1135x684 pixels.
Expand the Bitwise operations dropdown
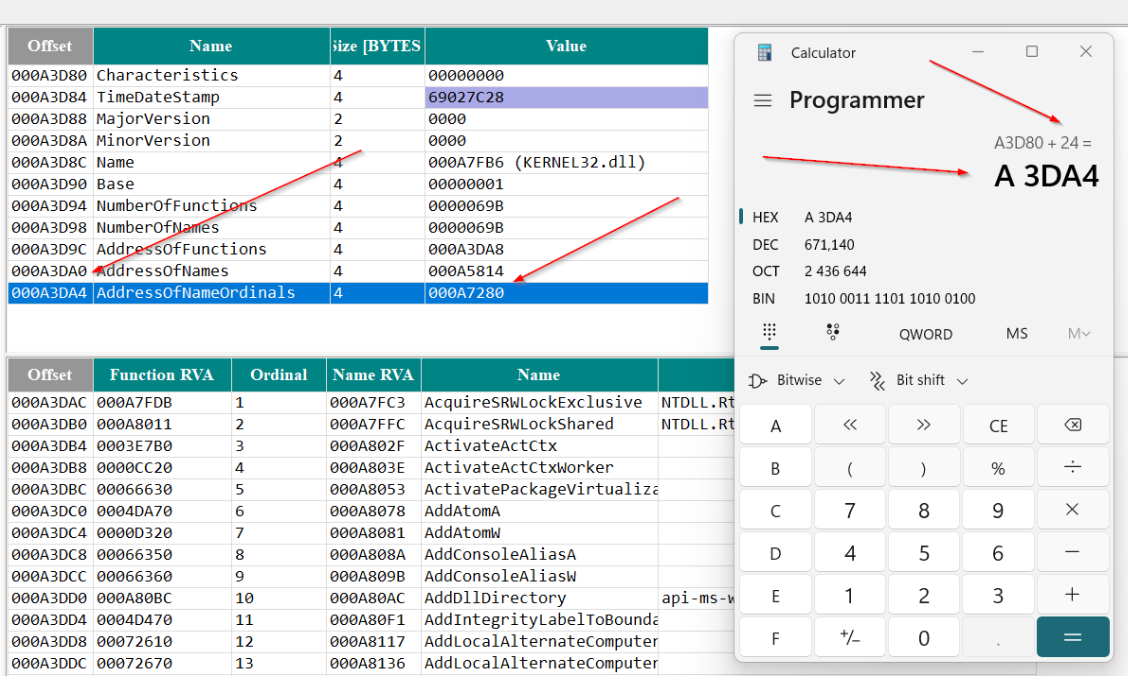point(797,381)
